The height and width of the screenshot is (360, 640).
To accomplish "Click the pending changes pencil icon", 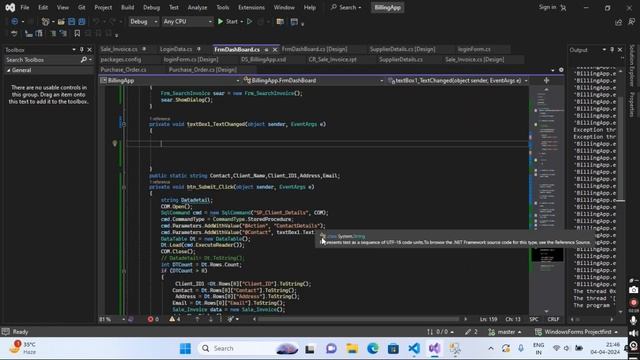I will (x=471, y=332).
